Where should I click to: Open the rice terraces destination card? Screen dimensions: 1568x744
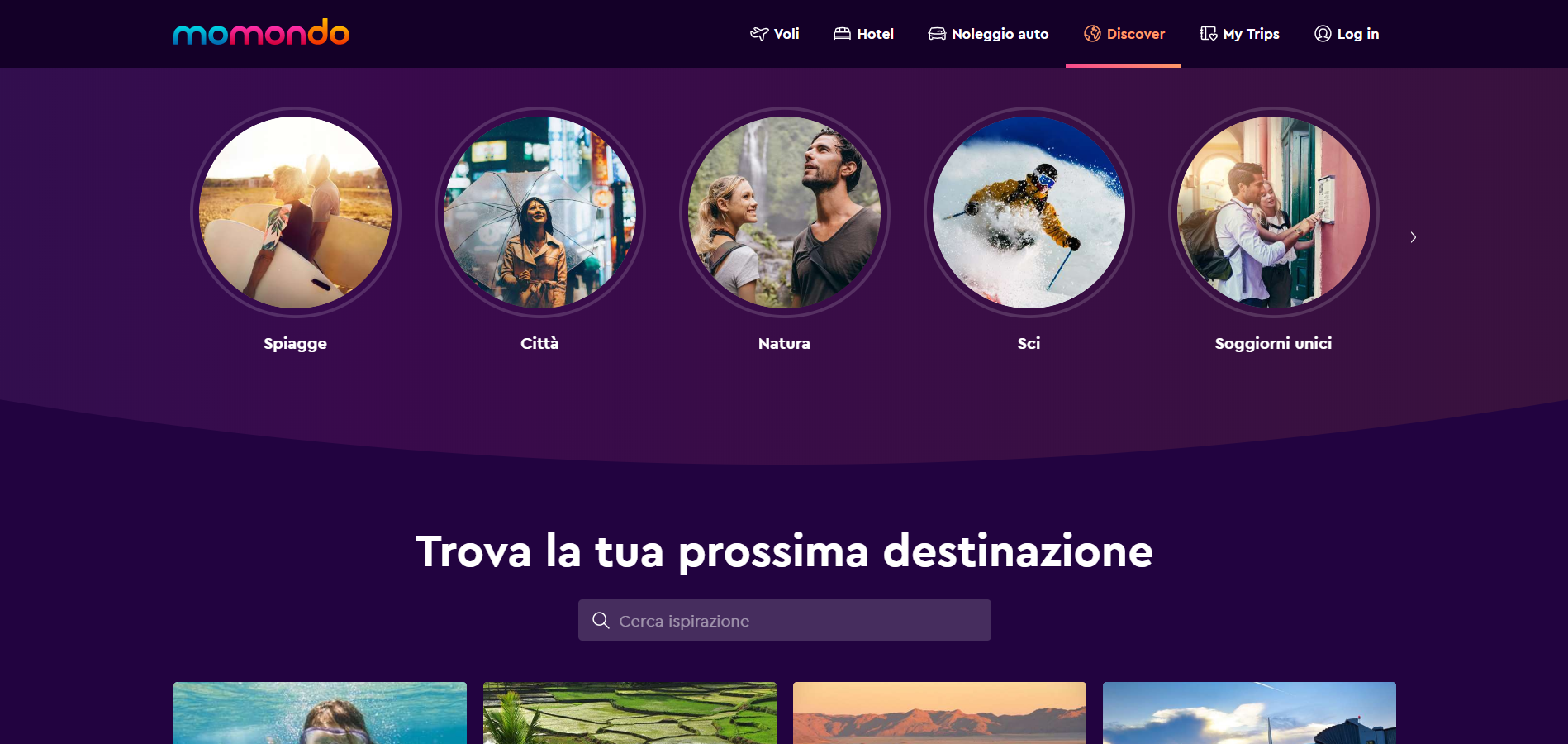pos(630,713)
